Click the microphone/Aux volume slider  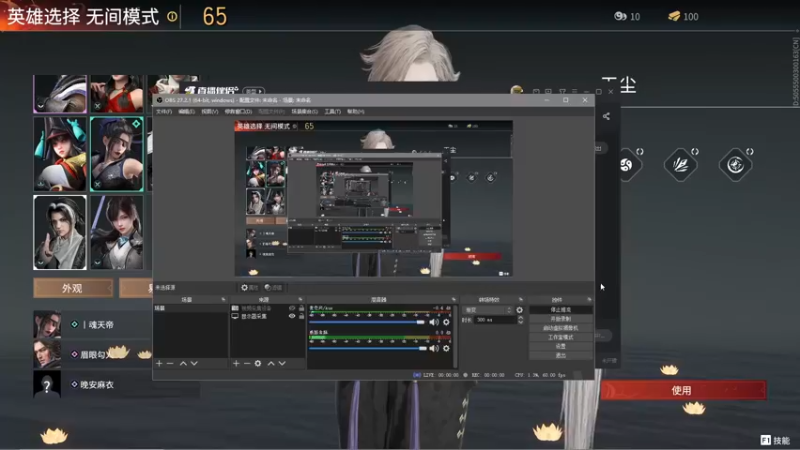coord(367,322)
